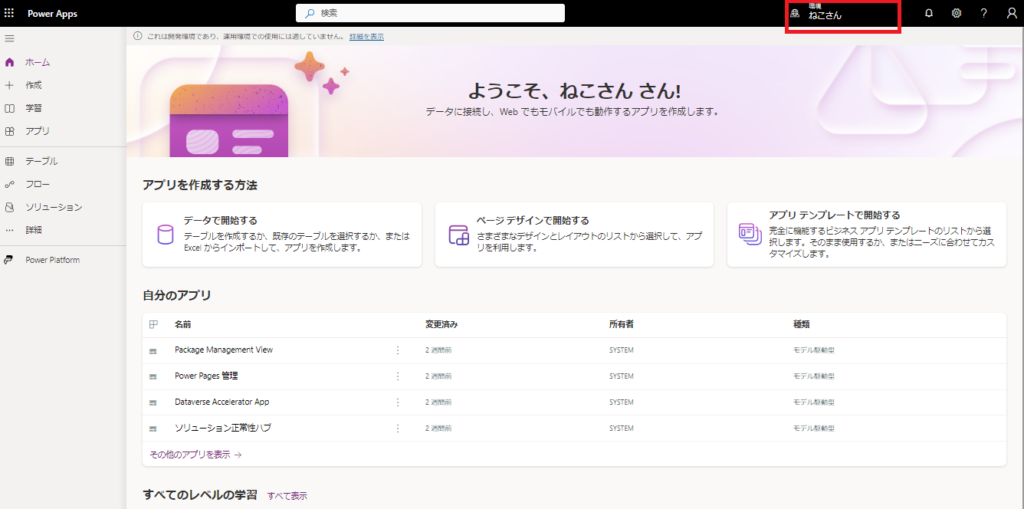1024x509 pixels.
Task: Select the アプリ テンプレートで開始する card
Action: click(x=867, y=234)
